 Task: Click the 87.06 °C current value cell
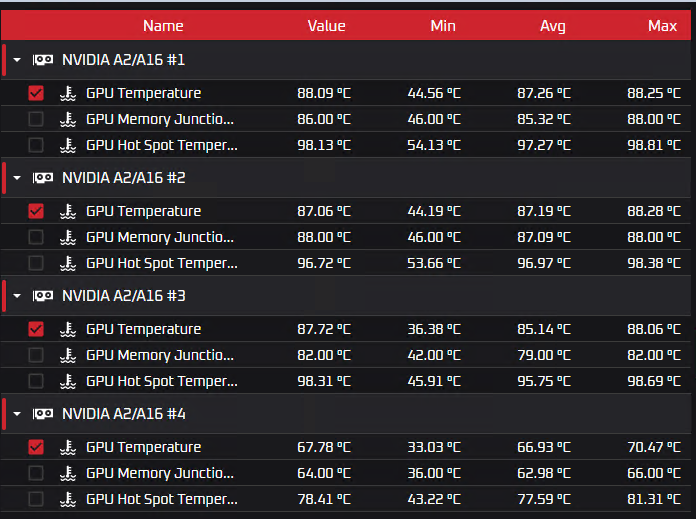(324, 211)
